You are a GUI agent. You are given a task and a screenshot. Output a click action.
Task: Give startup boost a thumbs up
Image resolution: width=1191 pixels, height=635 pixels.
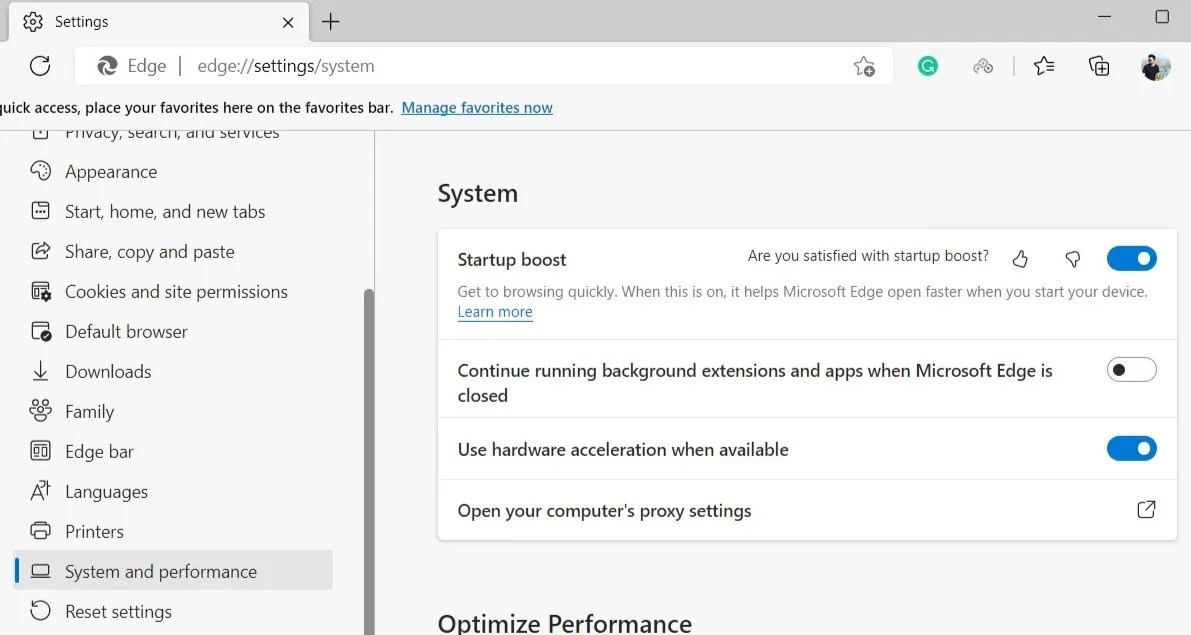(1020, 258)
